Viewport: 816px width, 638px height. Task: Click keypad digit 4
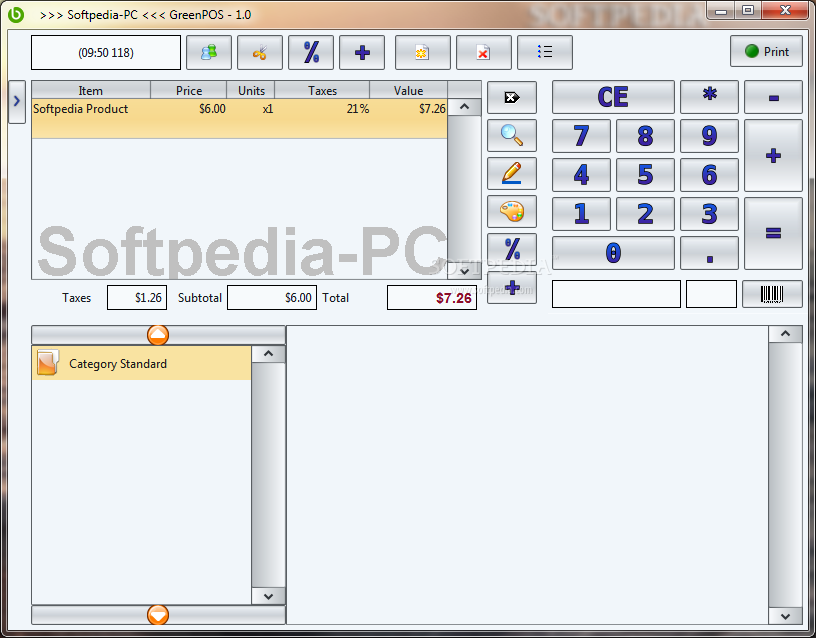point(581,175)
